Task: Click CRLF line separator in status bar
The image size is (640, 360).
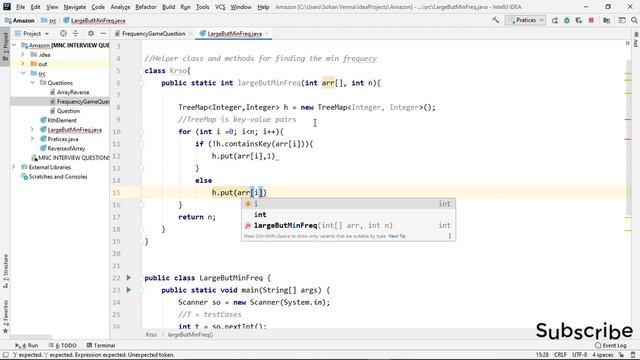Action: coord(560,355)
